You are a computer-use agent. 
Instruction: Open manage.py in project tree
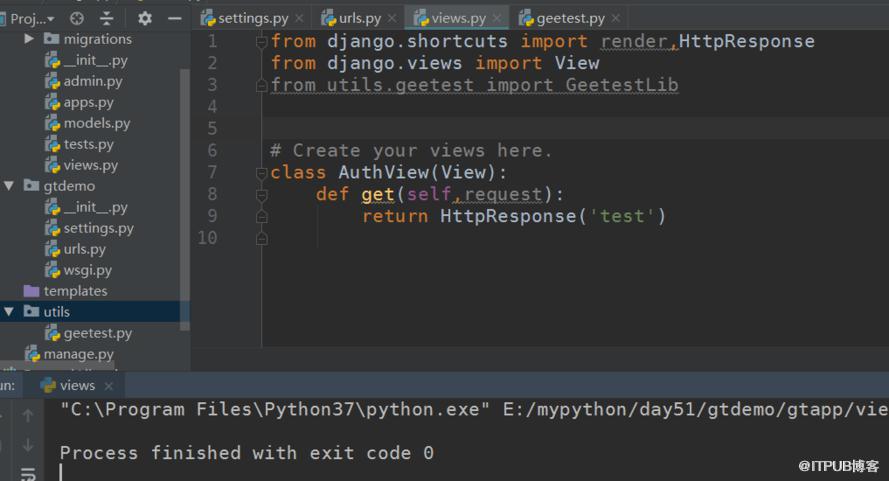tap(78, 354)
